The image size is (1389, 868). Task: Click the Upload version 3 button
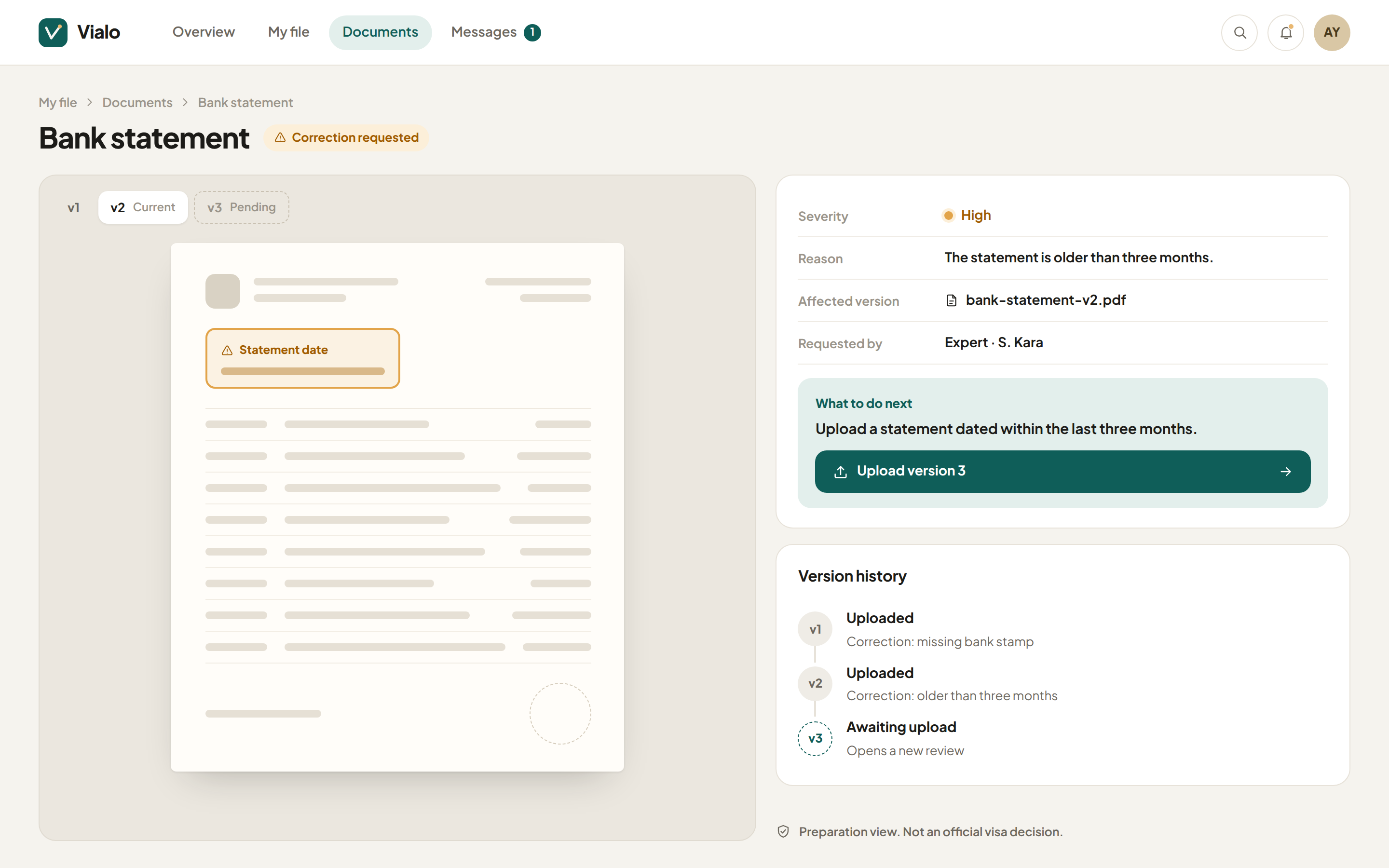(x=1062, y=472)
